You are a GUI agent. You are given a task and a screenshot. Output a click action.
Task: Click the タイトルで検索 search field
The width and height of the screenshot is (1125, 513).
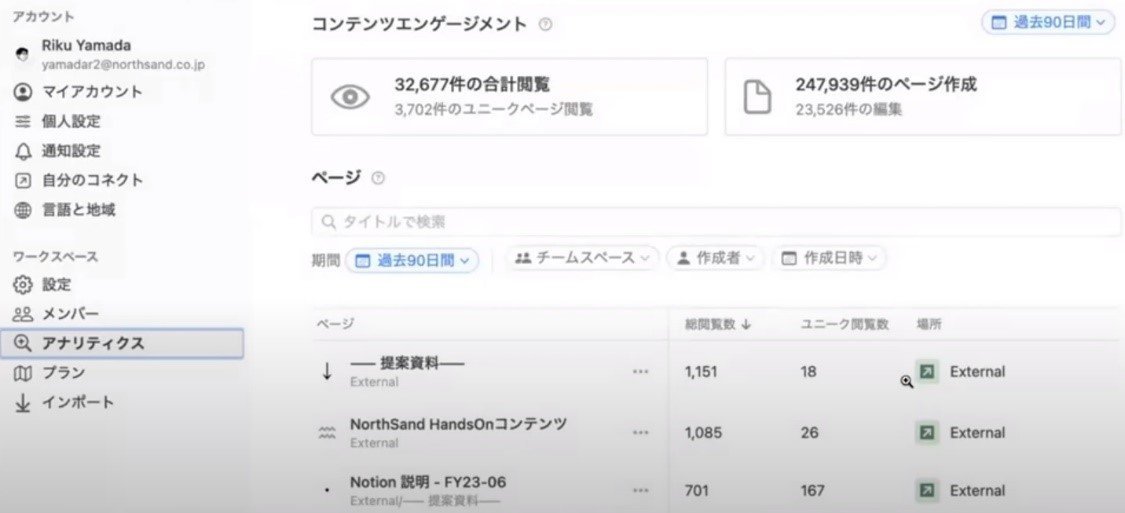point(716,222)
